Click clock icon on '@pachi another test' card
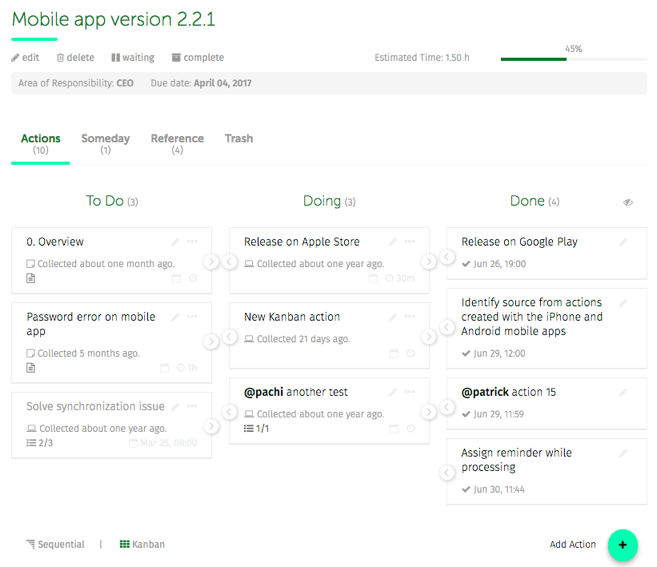The width and height of the screenshot is (657, 567). click(x=411, y=428)
